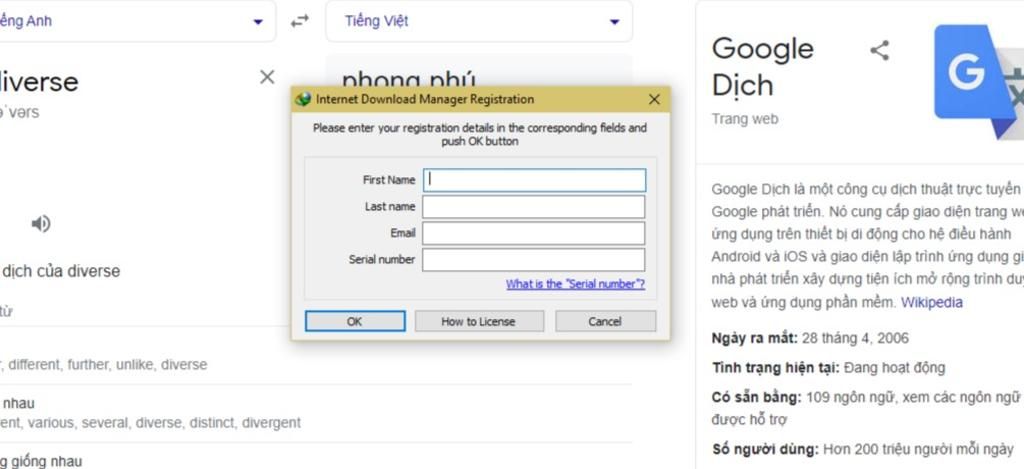
Task: Open the What is the Serial number link
Action: pos(575,284)
